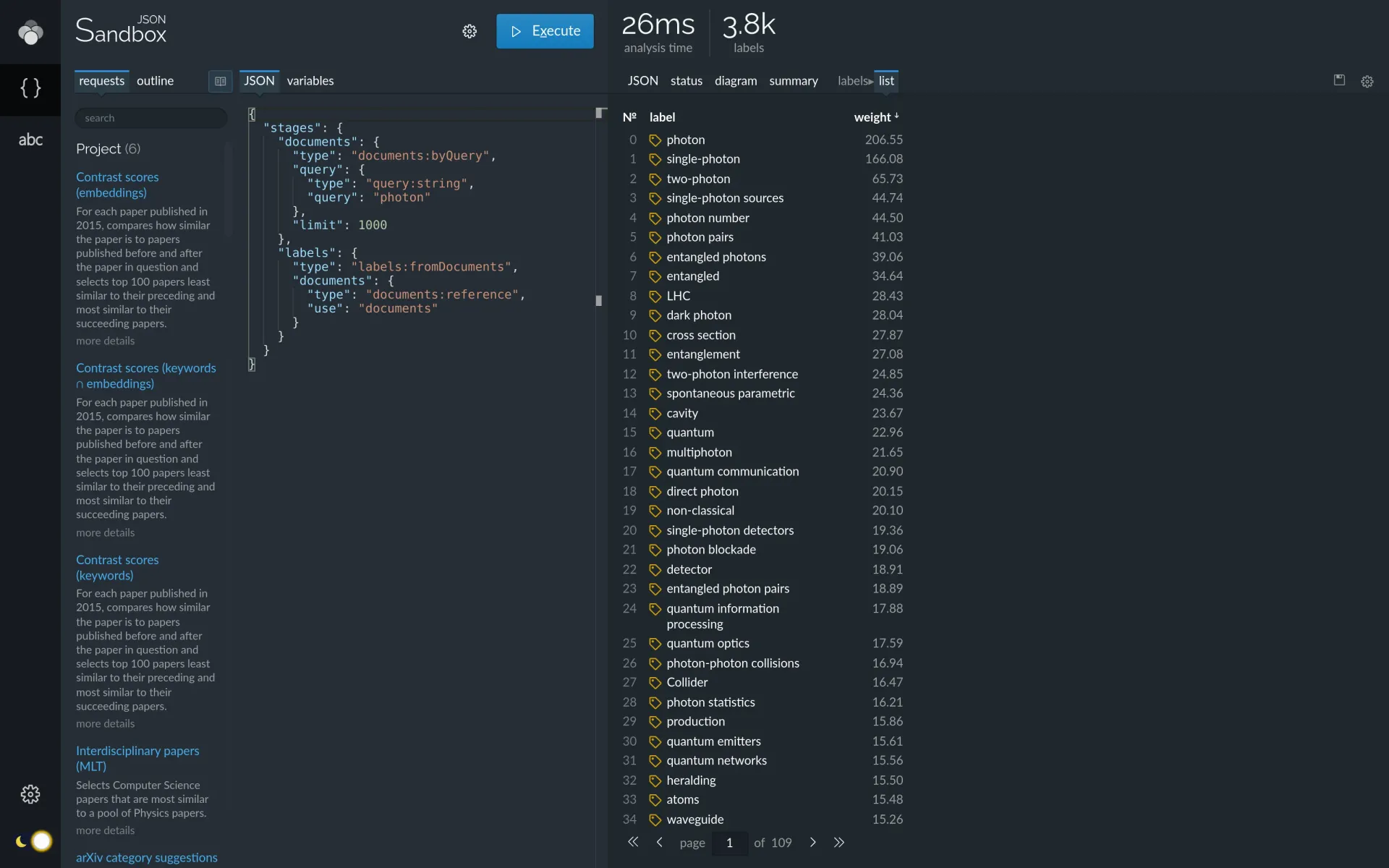
Task: Click the Carrot2 logo icon
Action: coord(30,32)
